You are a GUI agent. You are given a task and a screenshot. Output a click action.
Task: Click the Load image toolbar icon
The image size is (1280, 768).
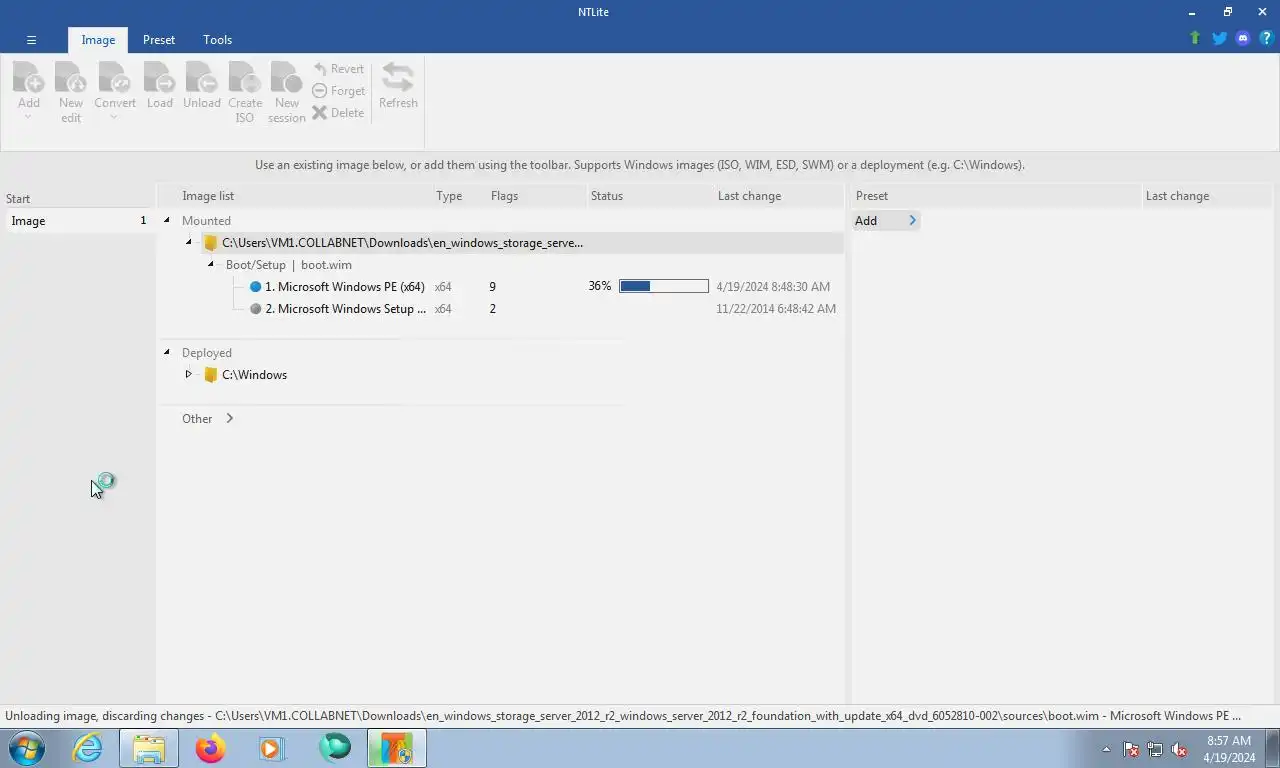[160, 78]
